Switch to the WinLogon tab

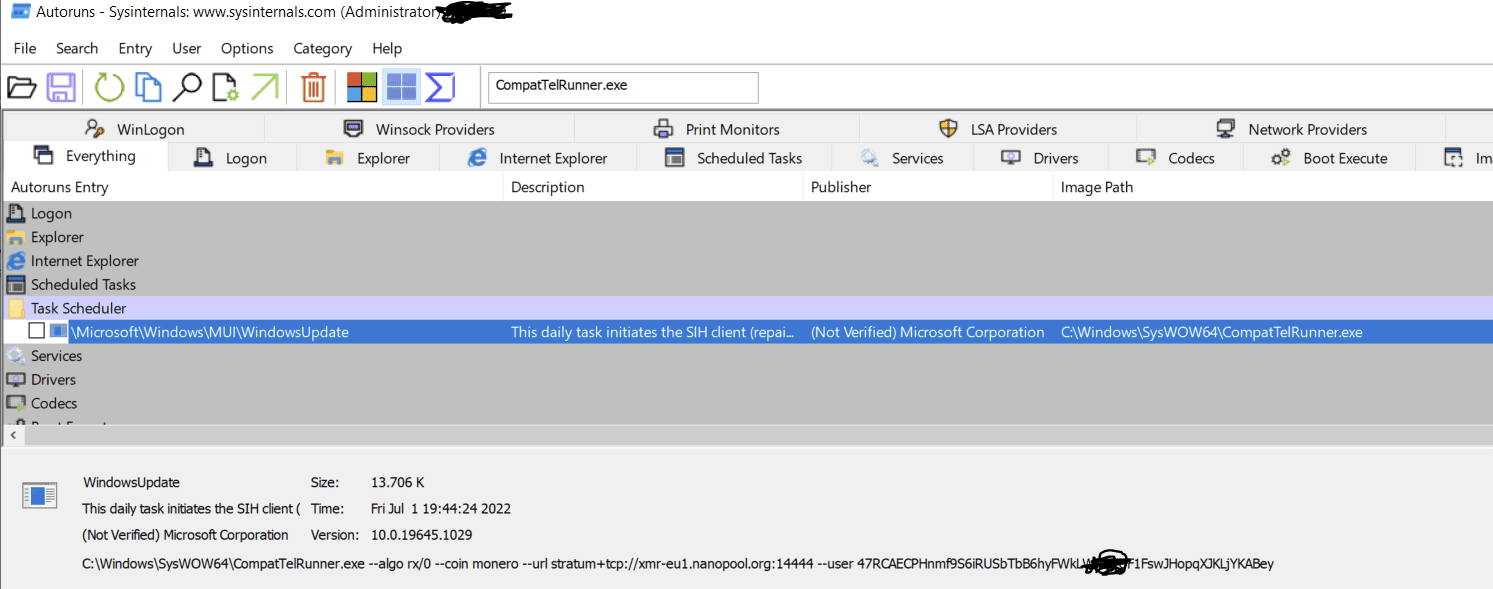(x=134, y=129)
